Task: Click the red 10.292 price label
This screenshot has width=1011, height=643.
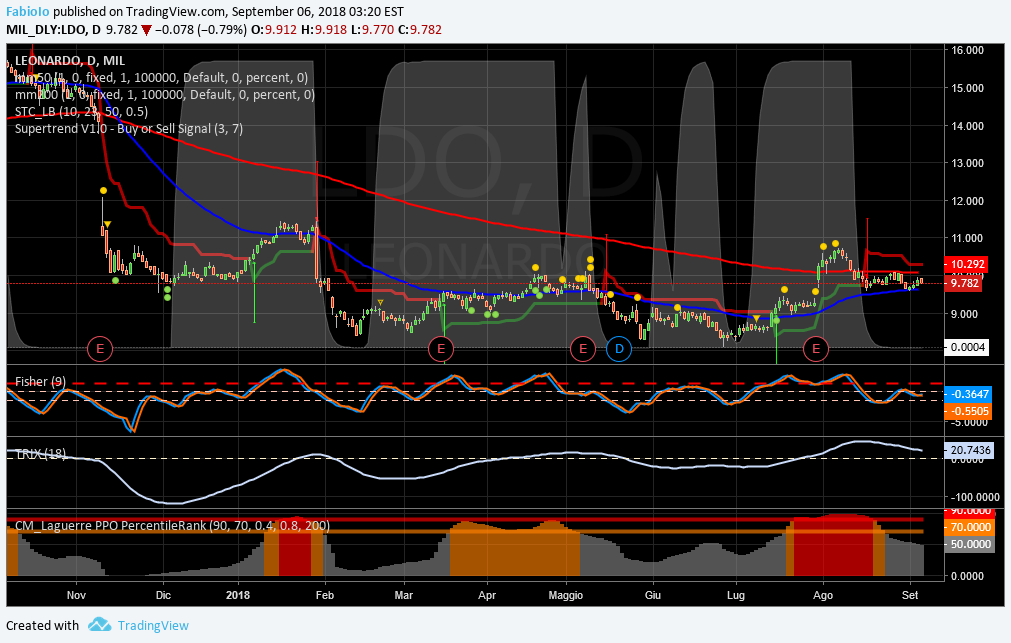Action: click(x=967, y=264)
